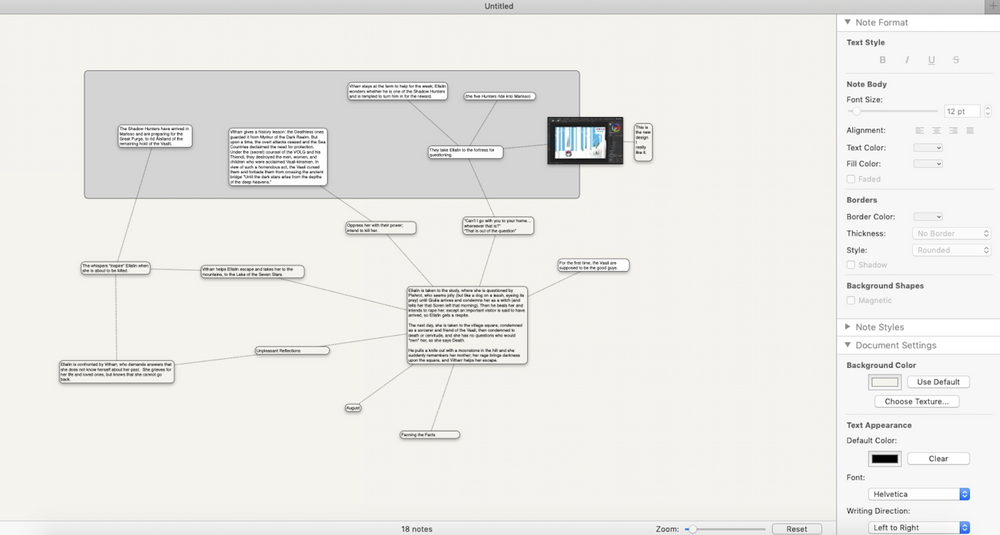Collapse the Note Format section
1000x535 pixels.
(849, 22)
